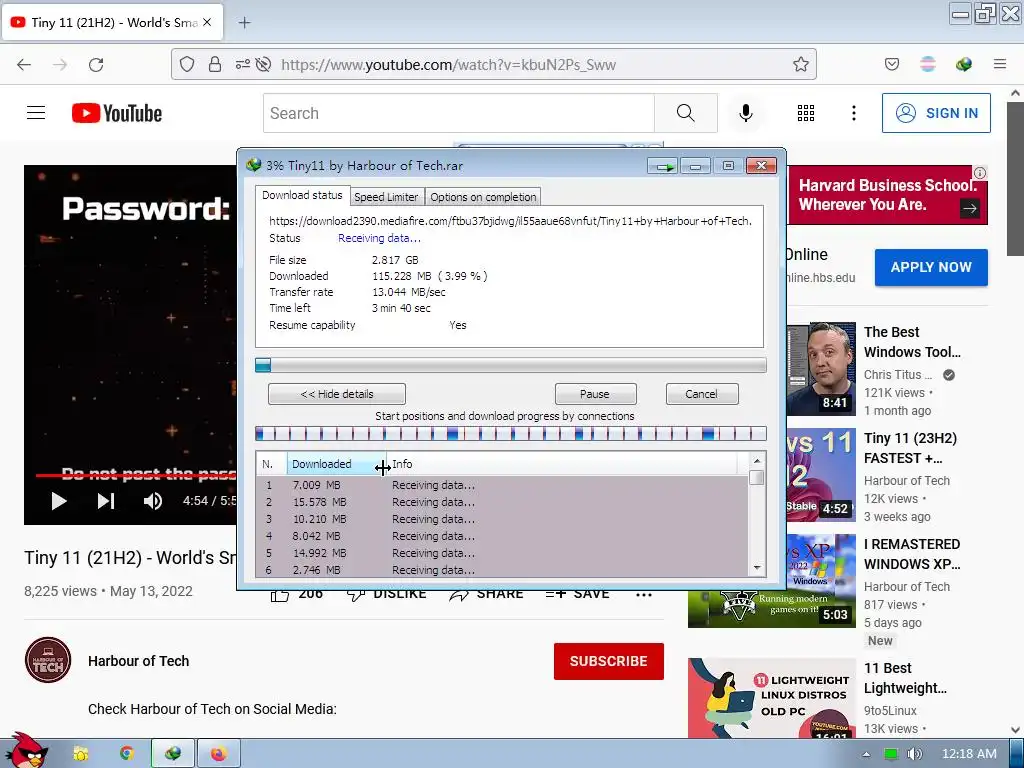Go to YouTube home via logo

tap(117, 113)
